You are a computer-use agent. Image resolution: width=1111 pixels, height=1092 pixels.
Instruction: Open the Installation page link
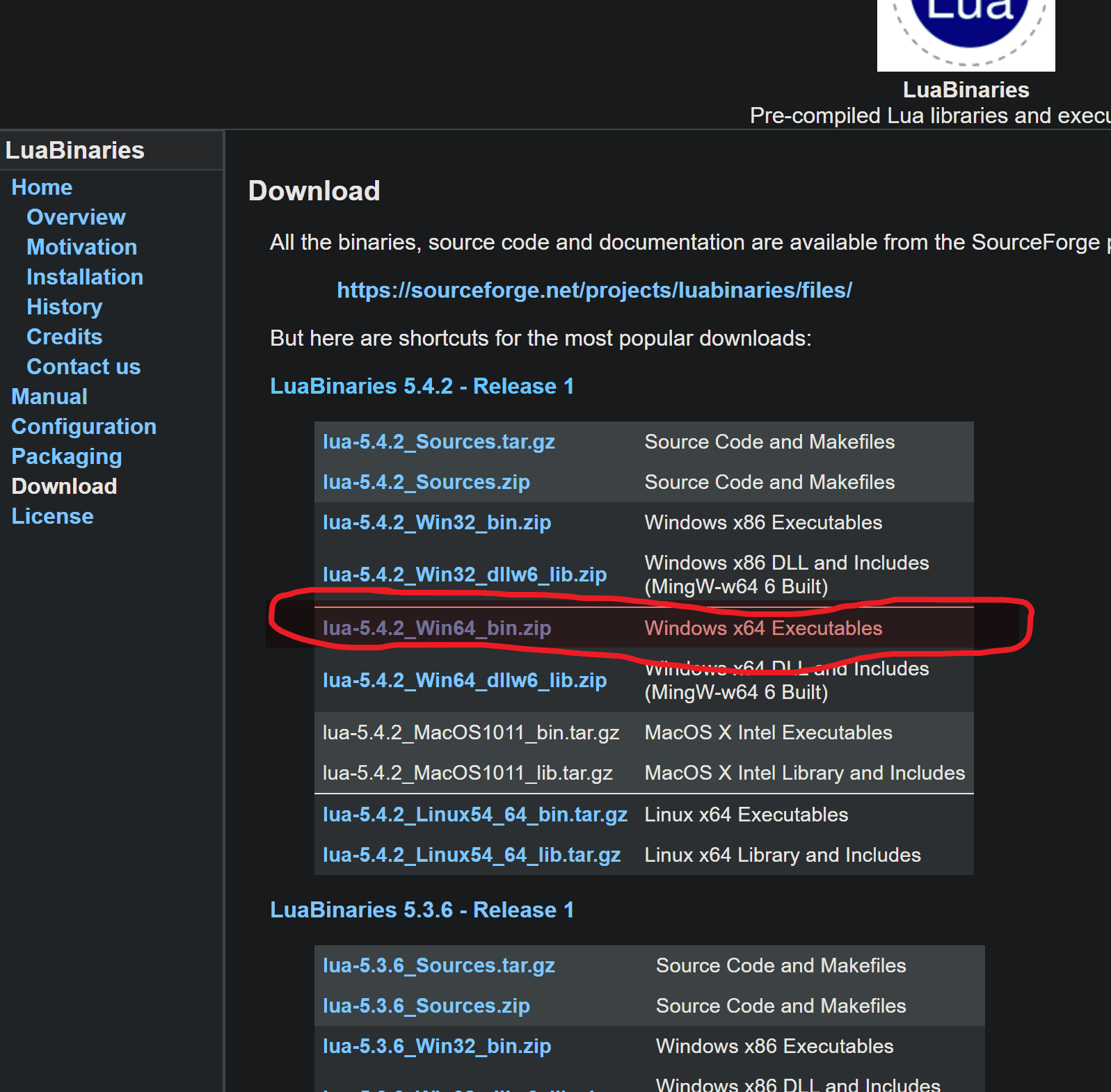point(85,277)
